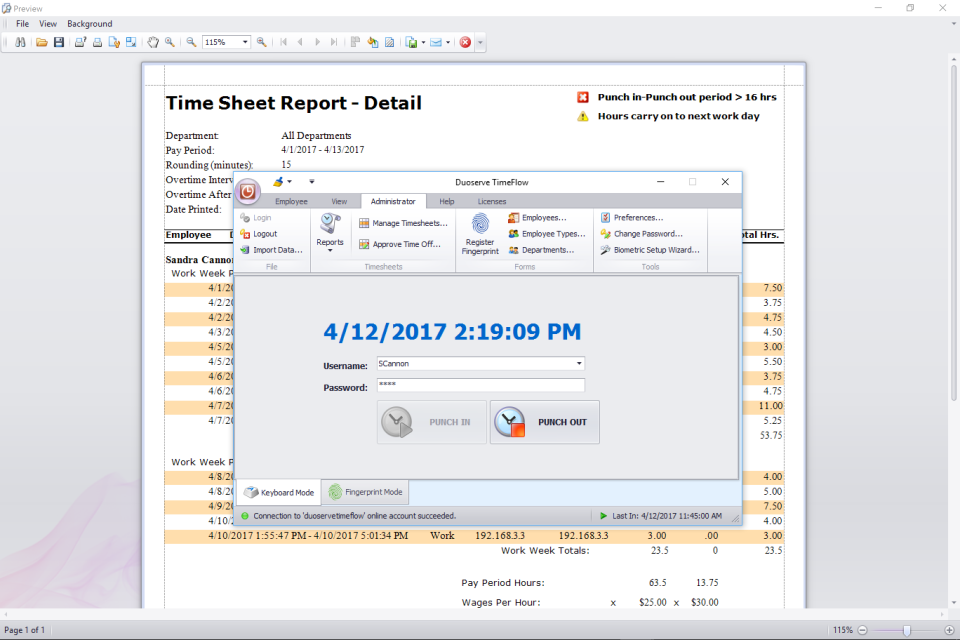Click Logout in the File group
960x640 pixels.
(x=259, y=234)
